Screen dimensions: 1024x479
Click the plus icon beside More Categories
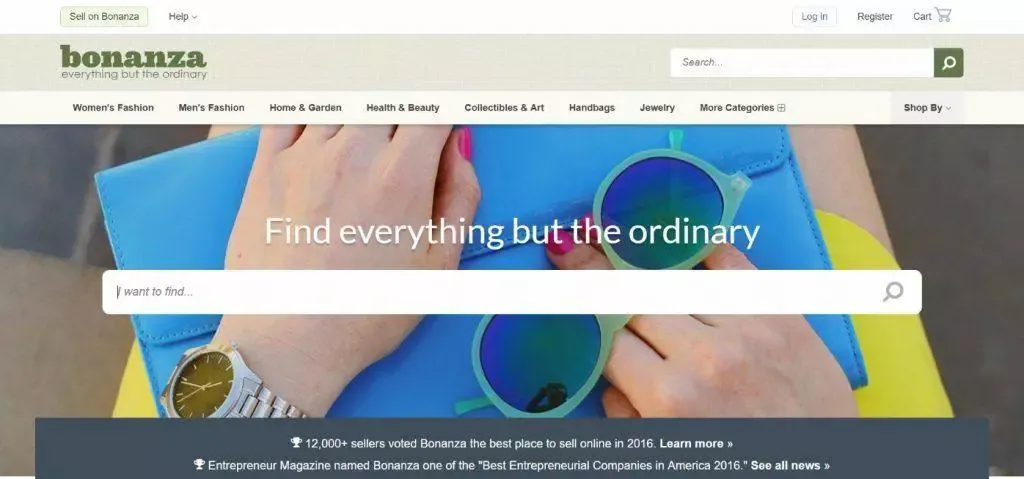pyautogui.click(x=781, y=108)
